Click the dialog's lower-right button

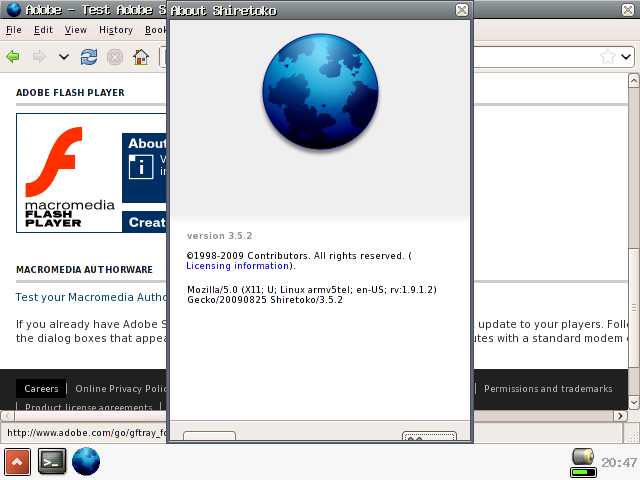[x=429, y=436]
